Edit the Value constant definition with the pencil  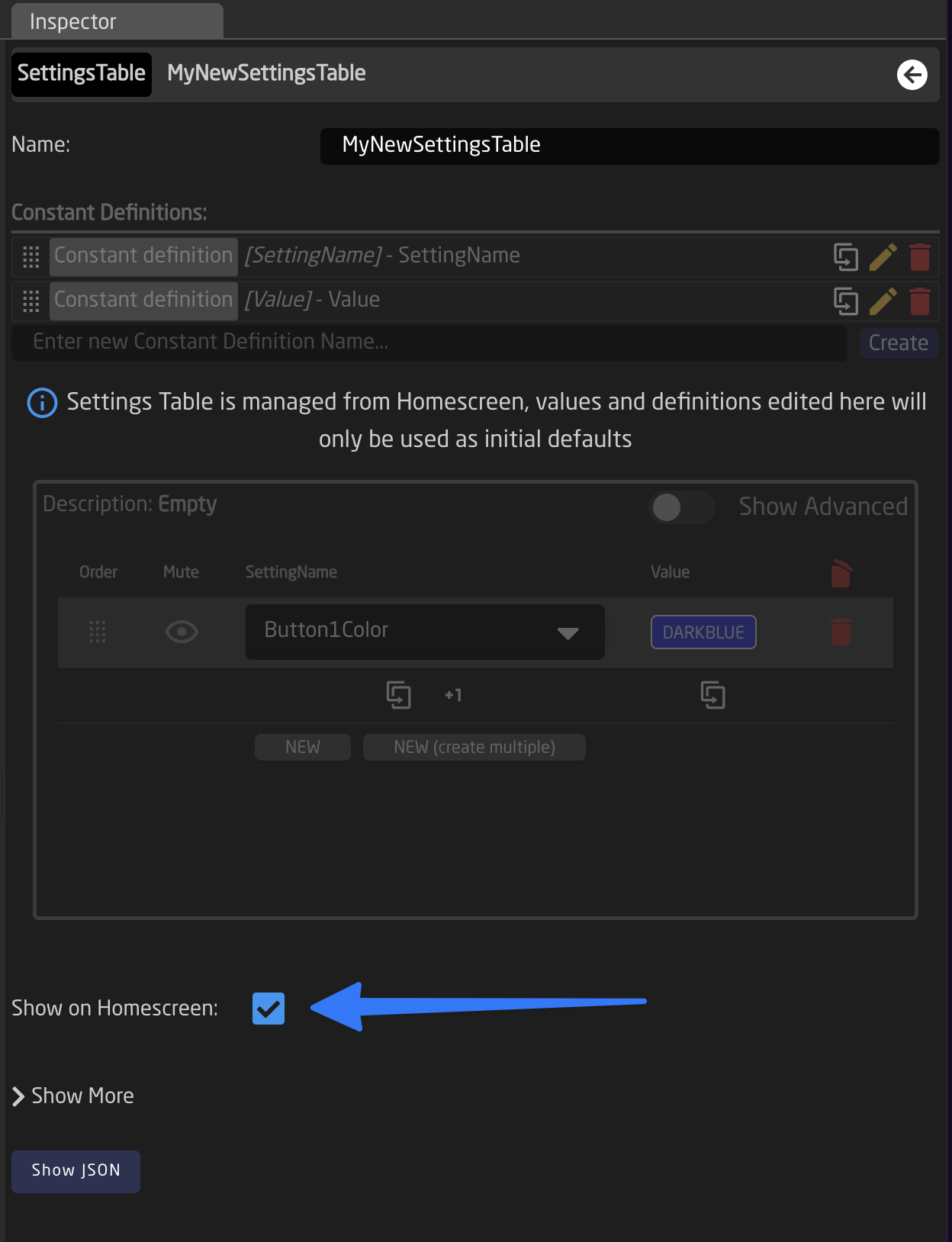[883, 301]
